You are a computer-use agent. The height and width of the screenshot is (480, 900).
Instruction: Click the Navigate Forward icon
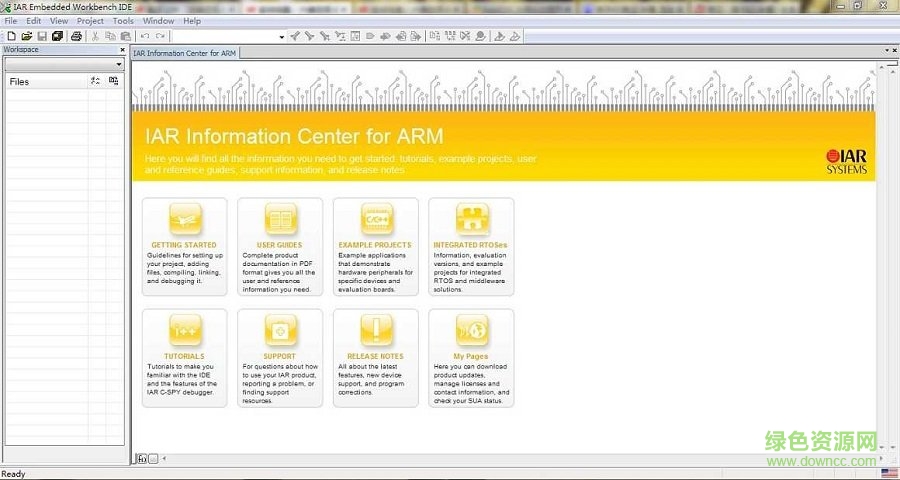click(416, 36)
